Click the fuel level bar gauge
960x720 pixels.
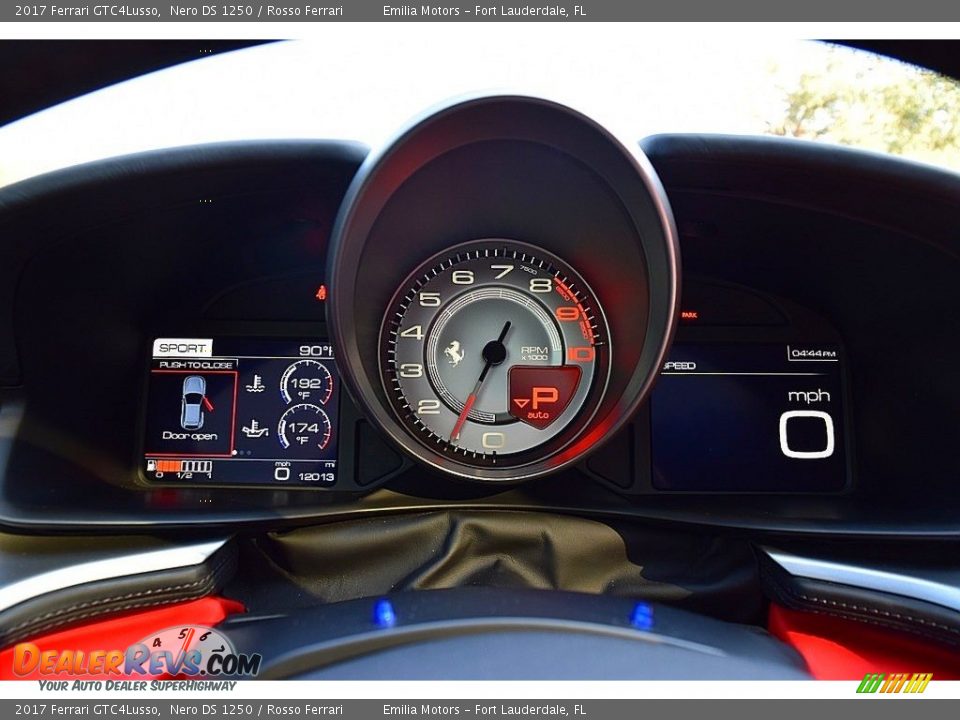coord(184,467)
